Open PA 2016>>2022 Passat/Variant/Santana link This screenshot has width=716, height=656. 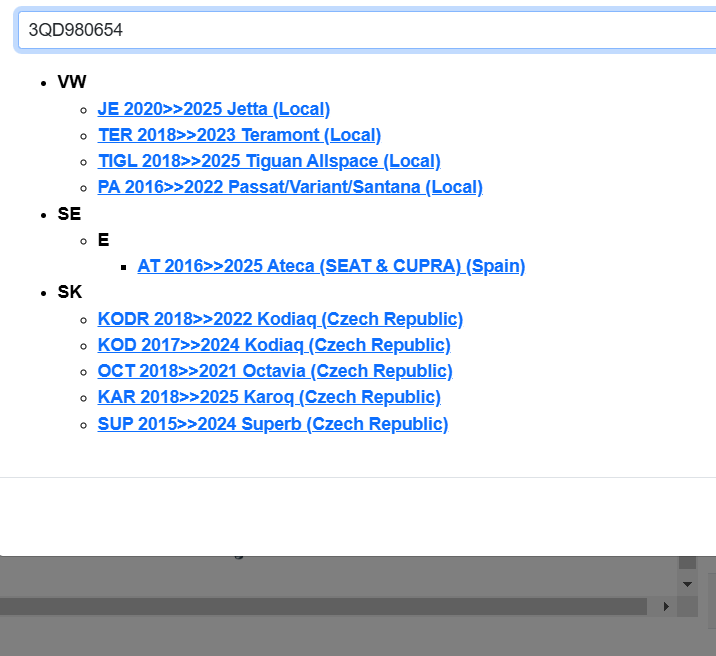290,187
